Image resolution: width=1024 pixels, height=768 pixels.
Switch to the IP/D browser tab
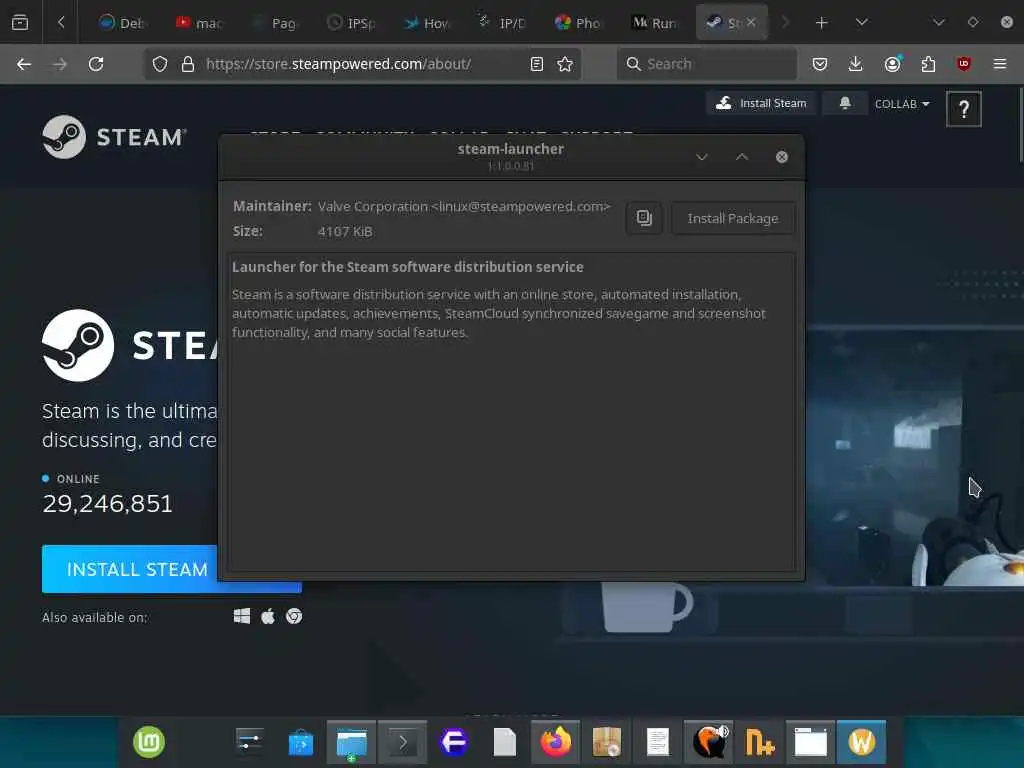504,23
